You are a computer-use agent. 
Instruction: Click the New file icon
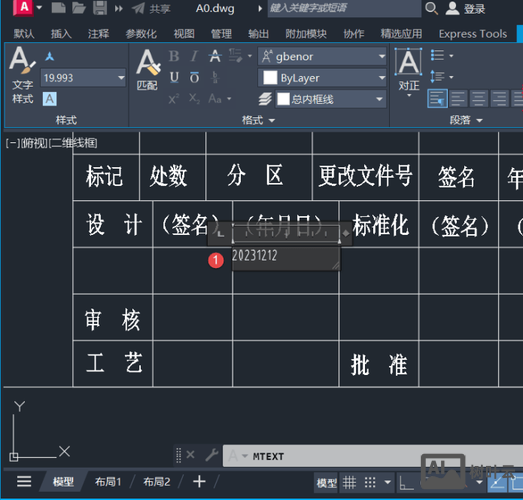tap(58, 8)
